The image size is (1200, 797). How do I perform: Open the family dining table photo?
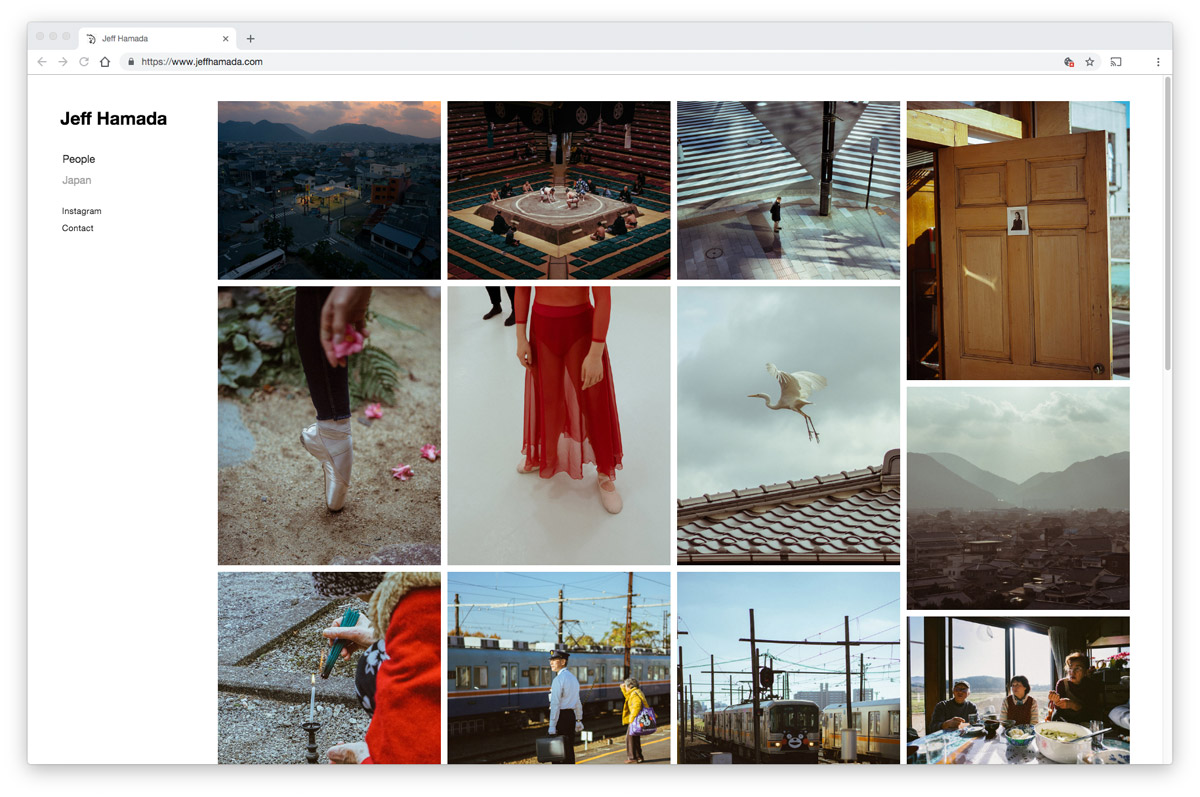1018,690
